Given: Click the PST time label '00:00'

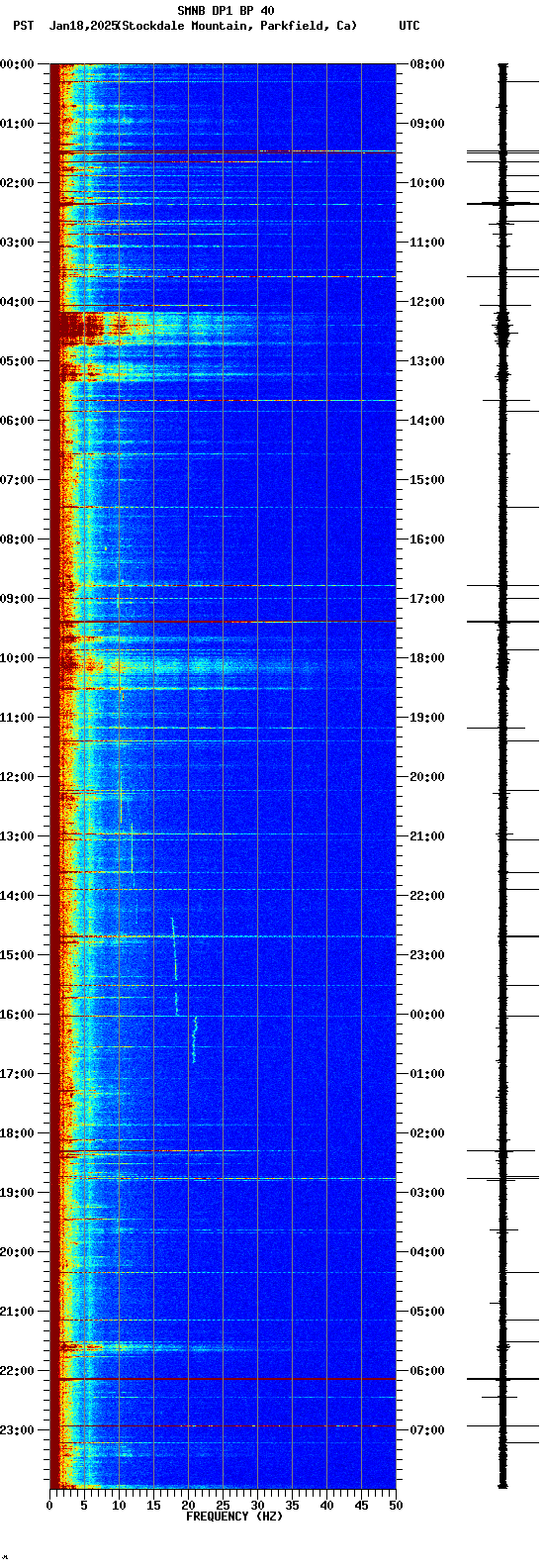Looking at the screenshot, I should click(x=17, y=64).
